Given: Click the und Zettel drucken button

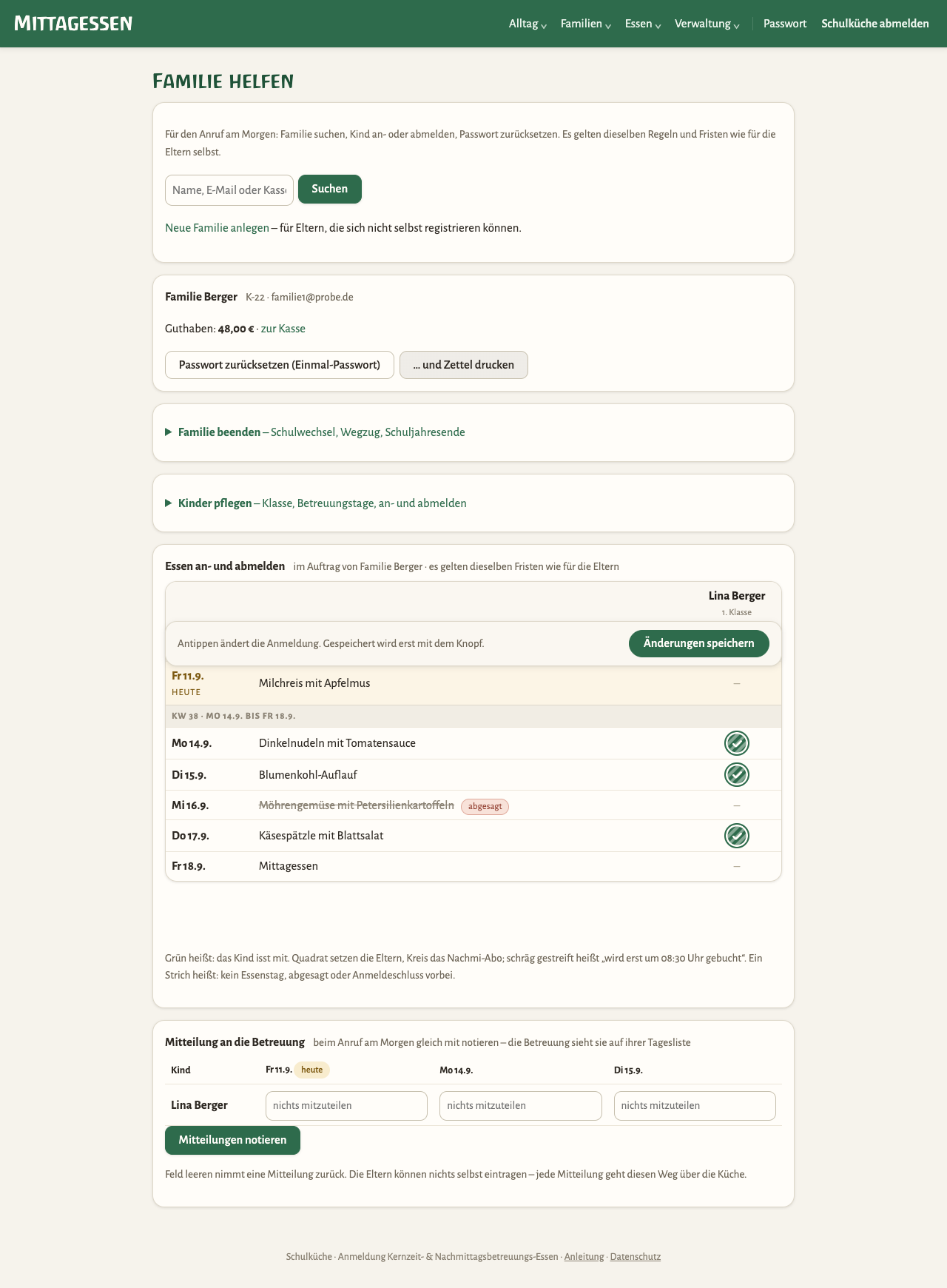Looking at the screenshot, I should 464,365.
